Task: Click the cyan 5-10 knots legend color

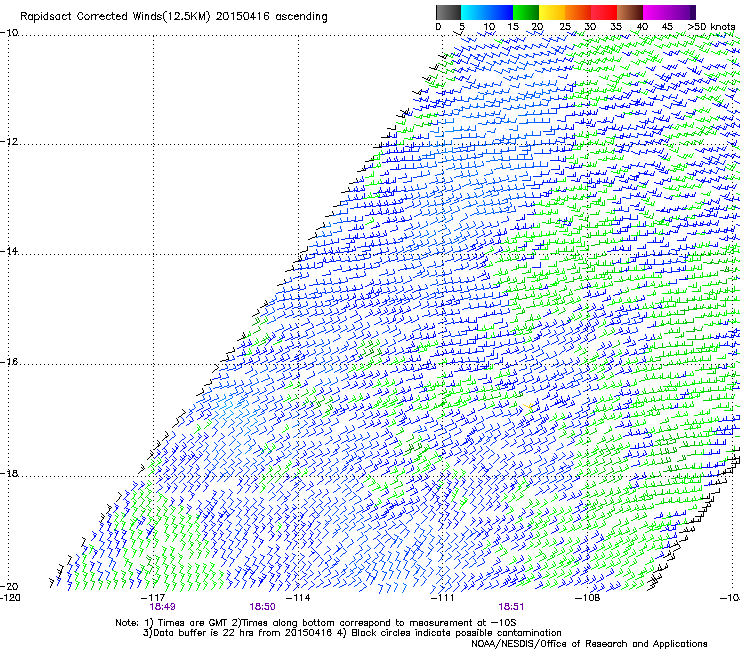Action: point(474,12)
